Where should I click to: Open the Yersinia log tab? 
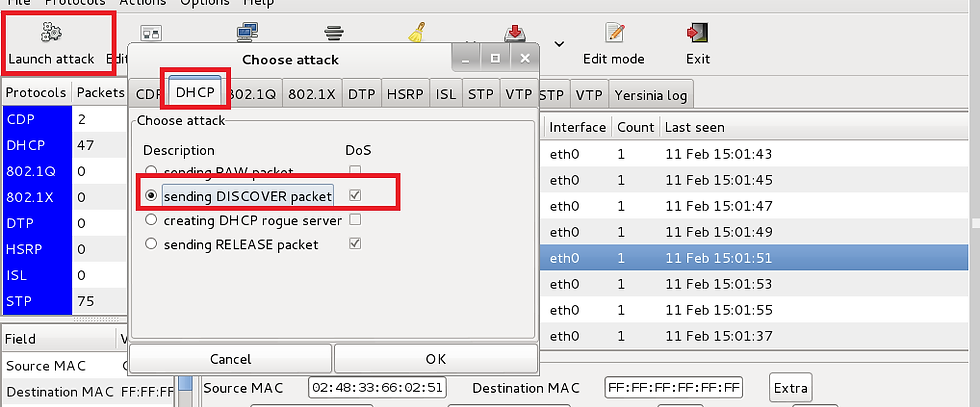tap(651, 96)
